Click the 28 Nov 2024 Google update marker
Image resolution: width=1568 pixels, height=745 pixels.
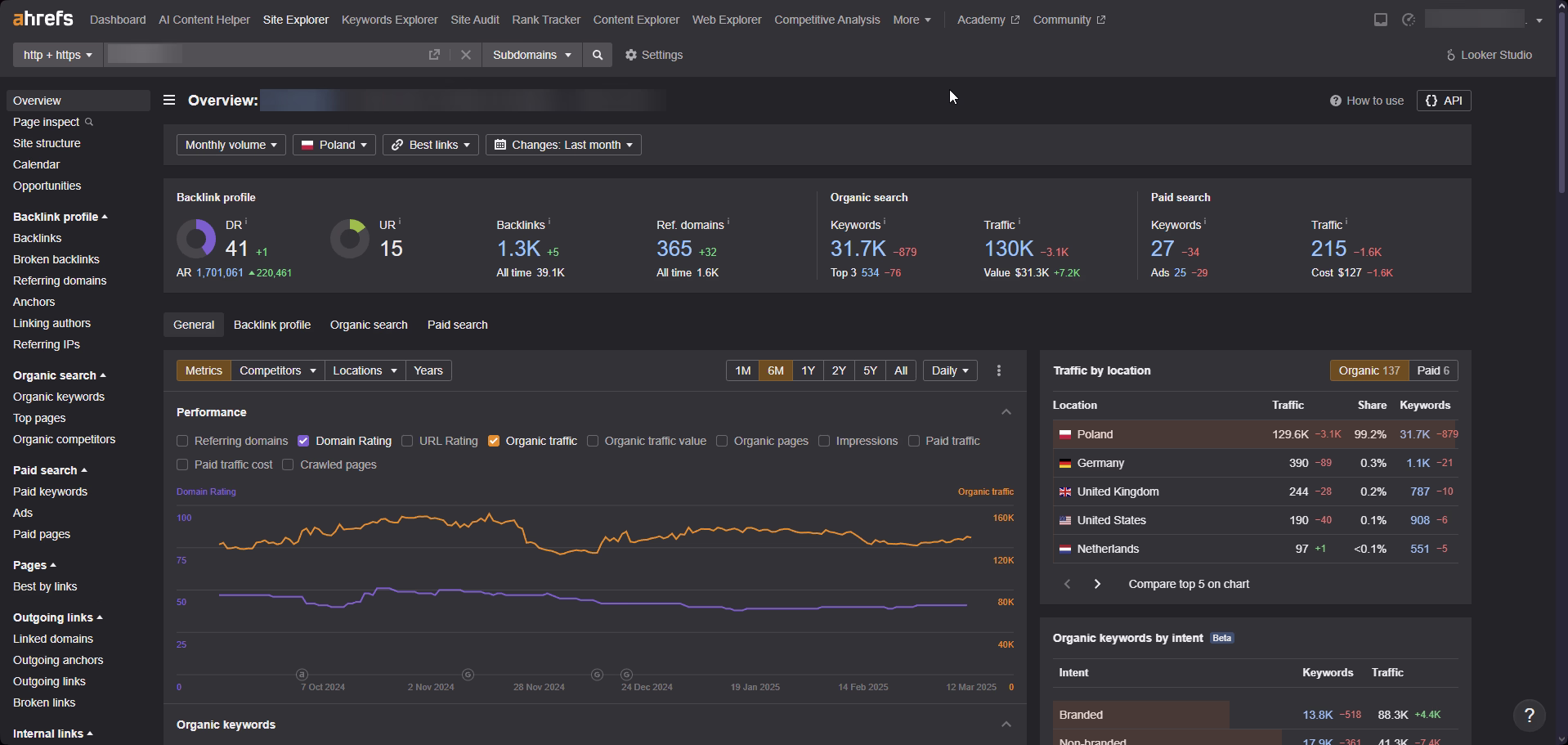[597, 675]
